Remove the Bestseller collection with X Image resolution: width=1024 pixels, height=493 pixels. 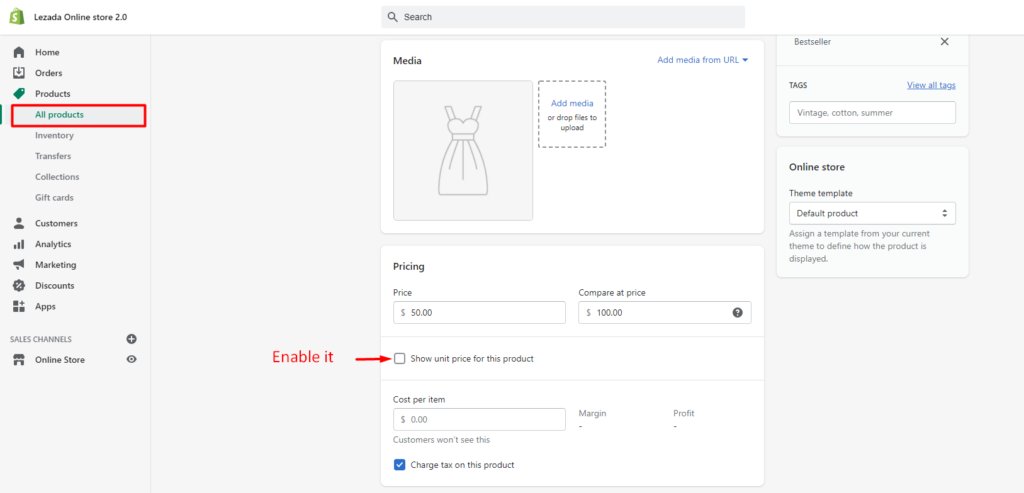point(944,41)
